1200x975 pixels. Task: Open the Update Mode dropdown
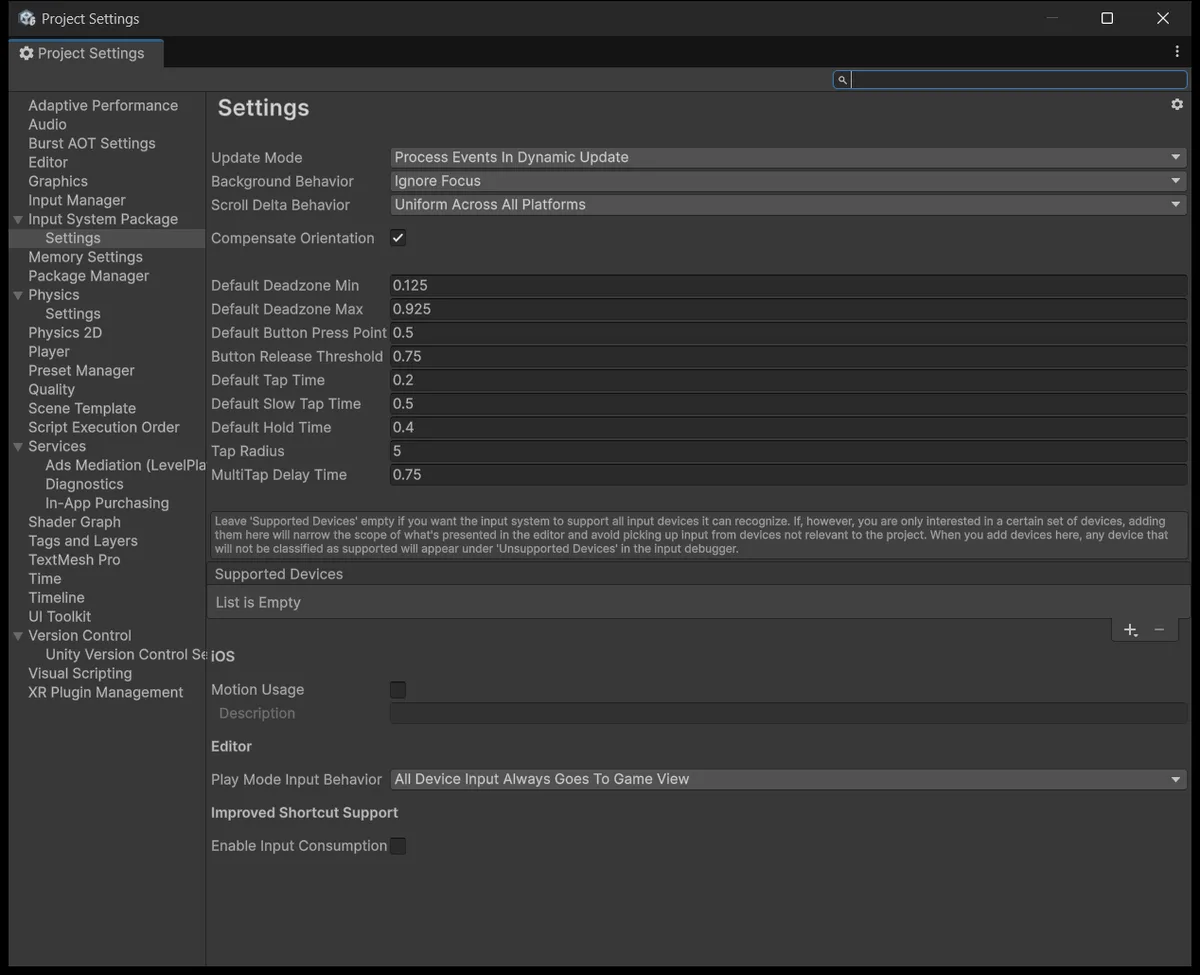click(788, 157)
